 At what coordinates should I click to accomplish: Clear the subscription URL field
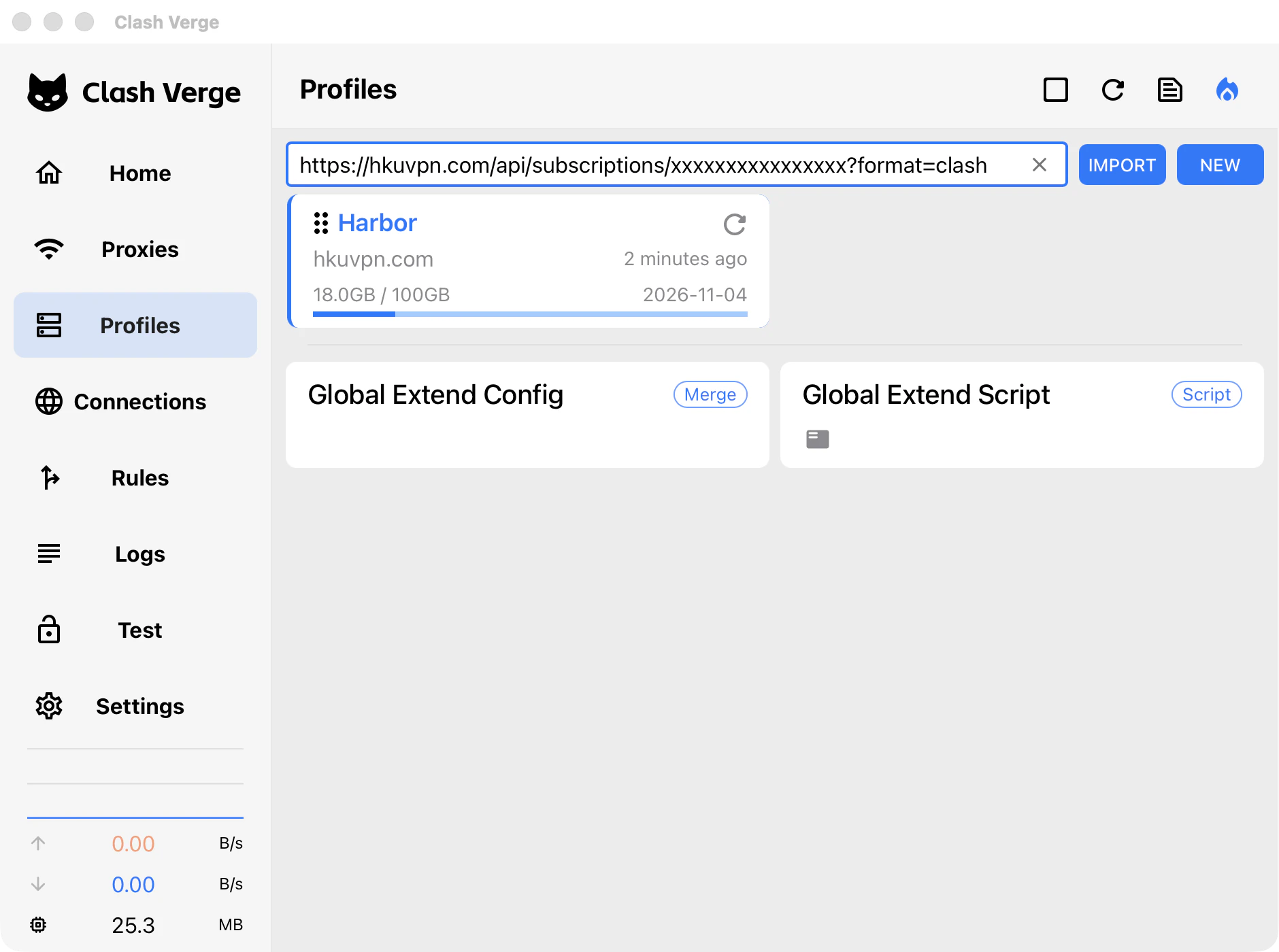tap(1040, 165)
